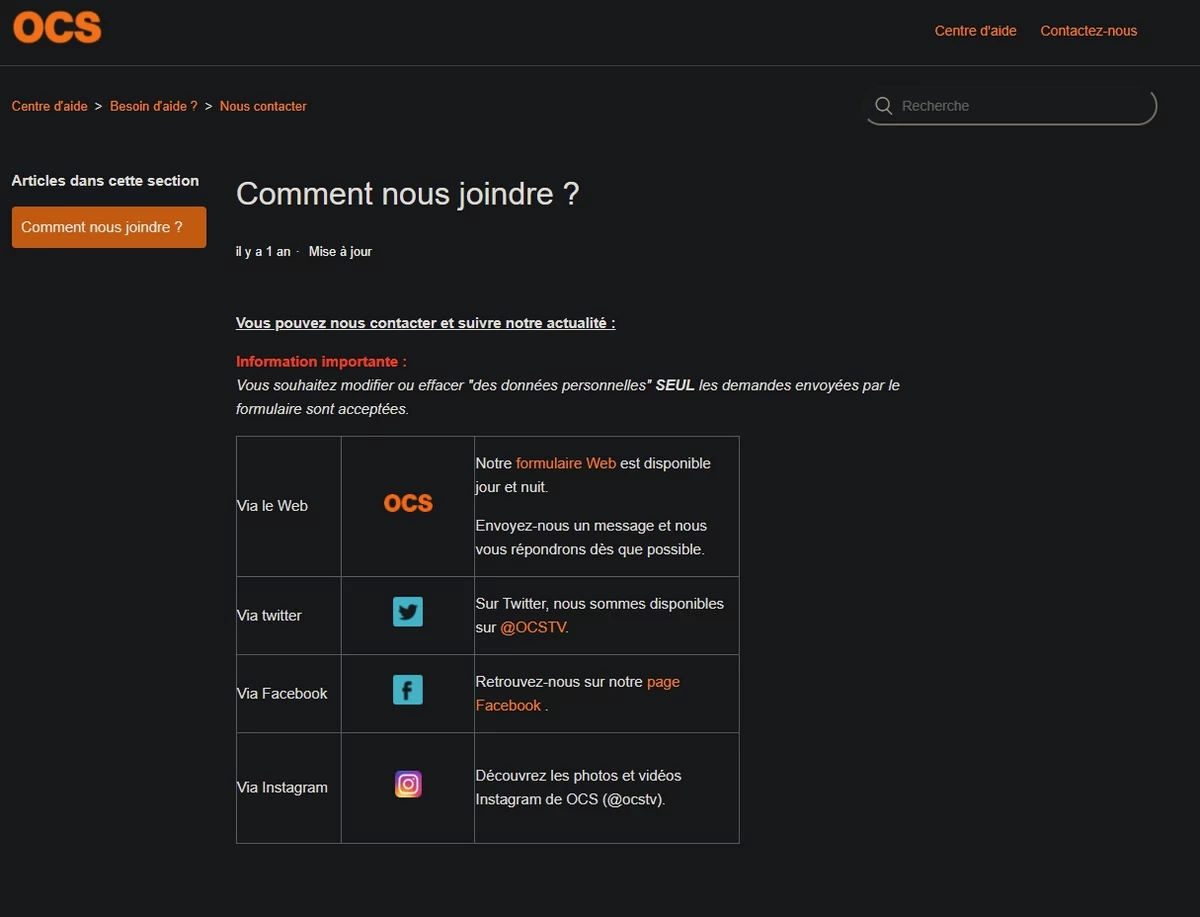This screenshot has height=917, width=1200.
Task: Click the Instagram de OCS (@ocstv) description text
Action: tap(578, 787)
